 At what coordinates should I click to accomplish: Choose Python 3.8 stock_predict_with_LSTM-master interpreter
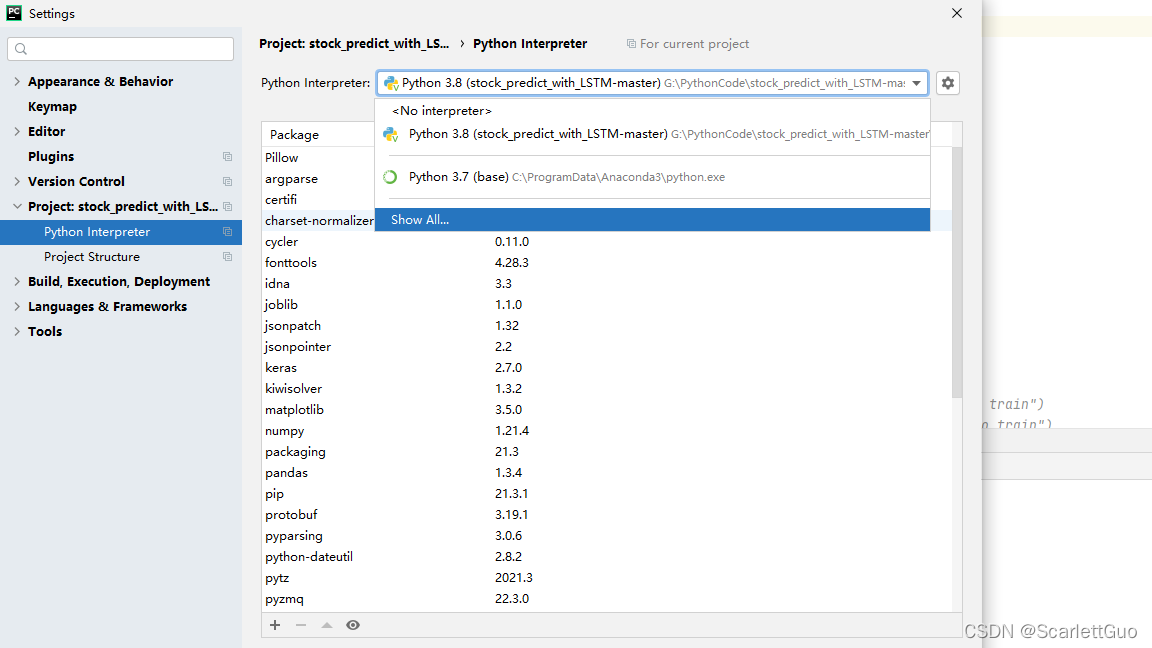[652, 134]
